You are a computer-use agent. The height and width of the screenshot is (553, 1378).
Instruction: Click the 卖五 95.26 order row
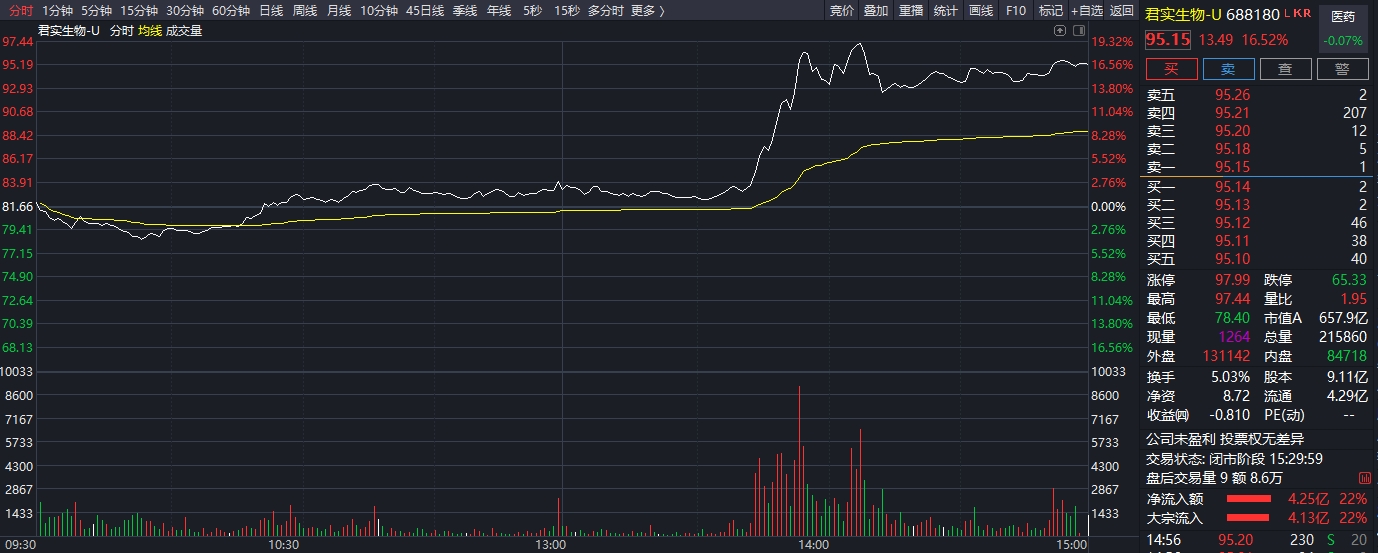1257,95
